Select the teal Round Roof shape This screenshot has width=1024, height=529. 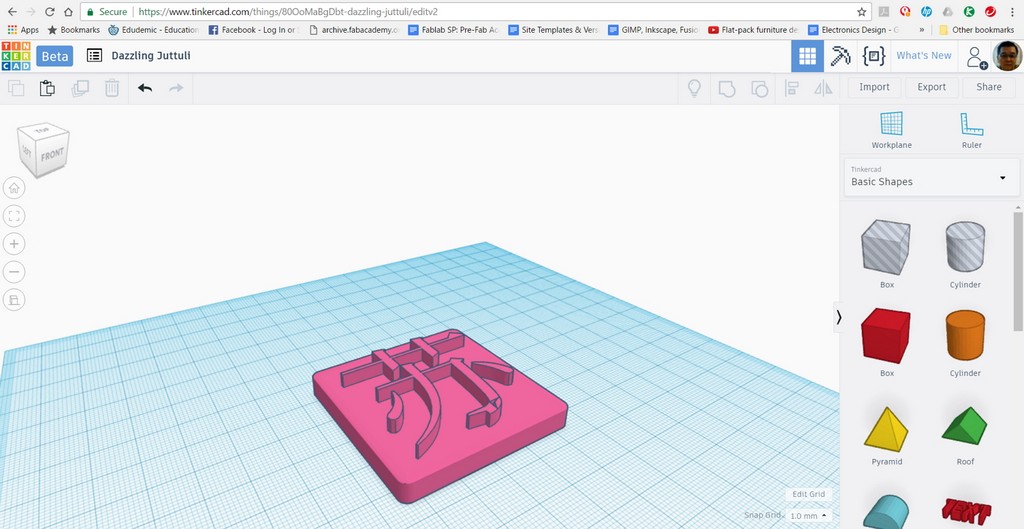click(x=886, y=512)
